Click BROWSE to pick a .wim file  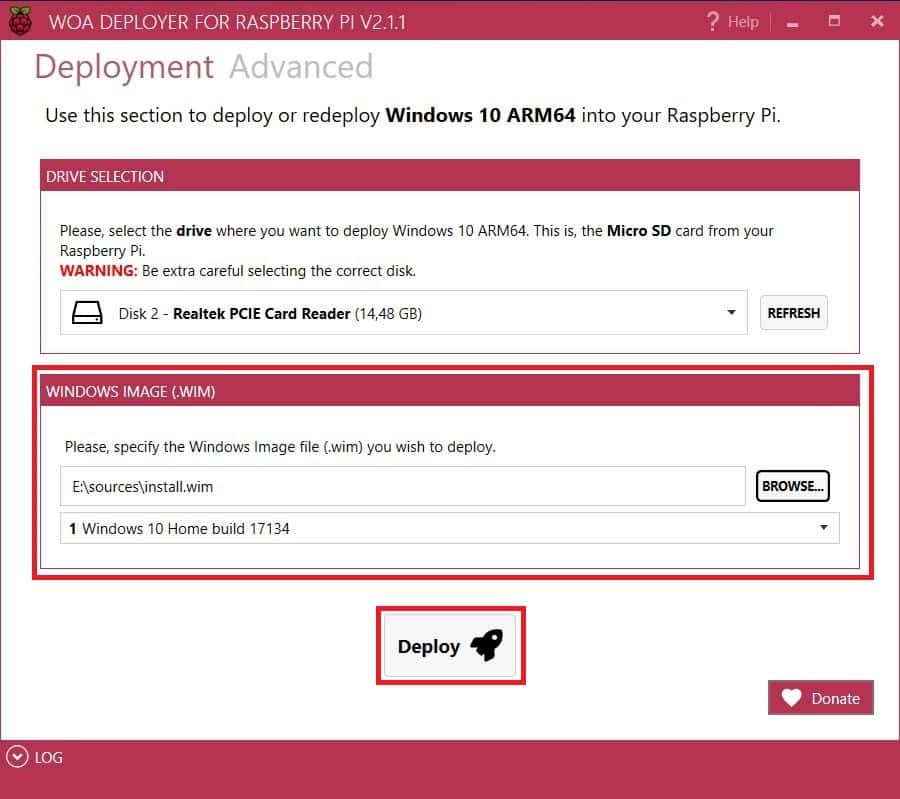(x=793, y=486)
